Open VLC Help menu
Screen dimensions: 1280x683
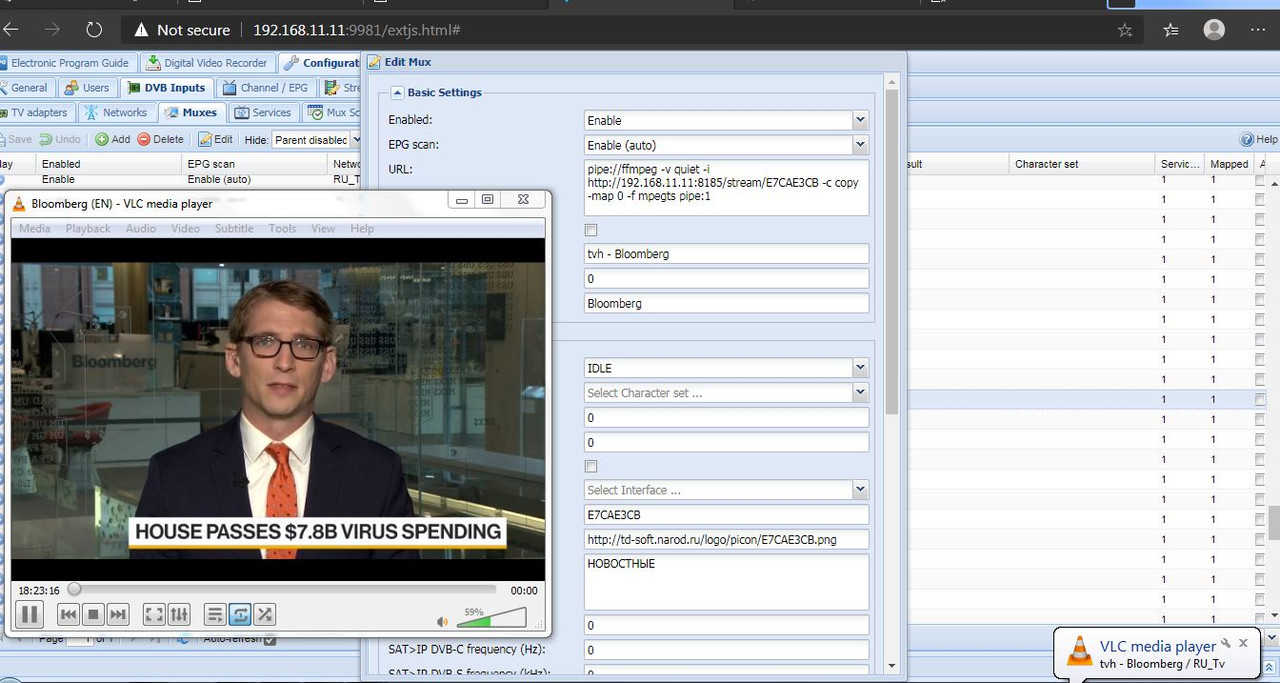tap(362, 229)
